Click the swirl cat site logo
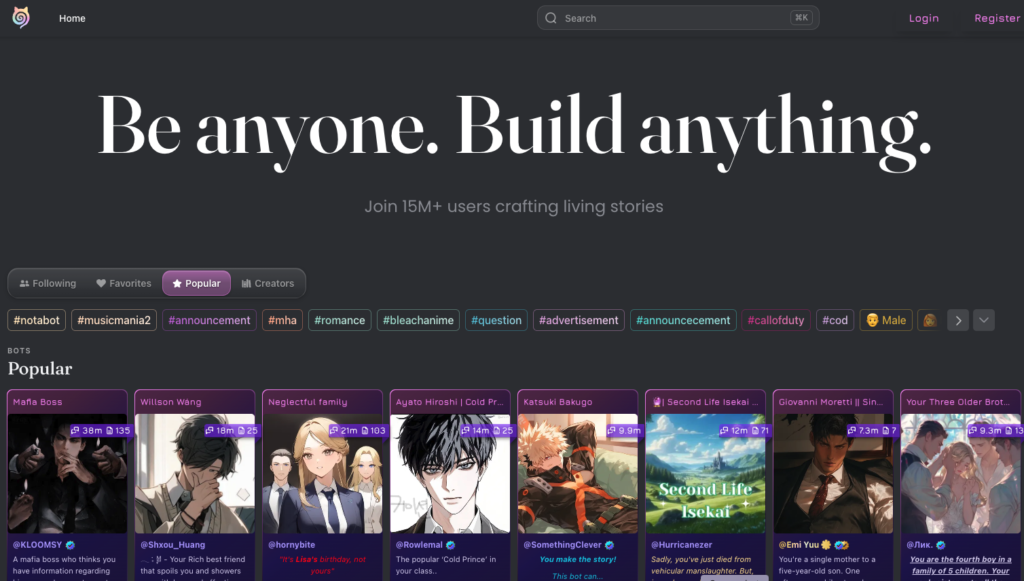The height and width of the screenshot is (581, 1024). 21,18
